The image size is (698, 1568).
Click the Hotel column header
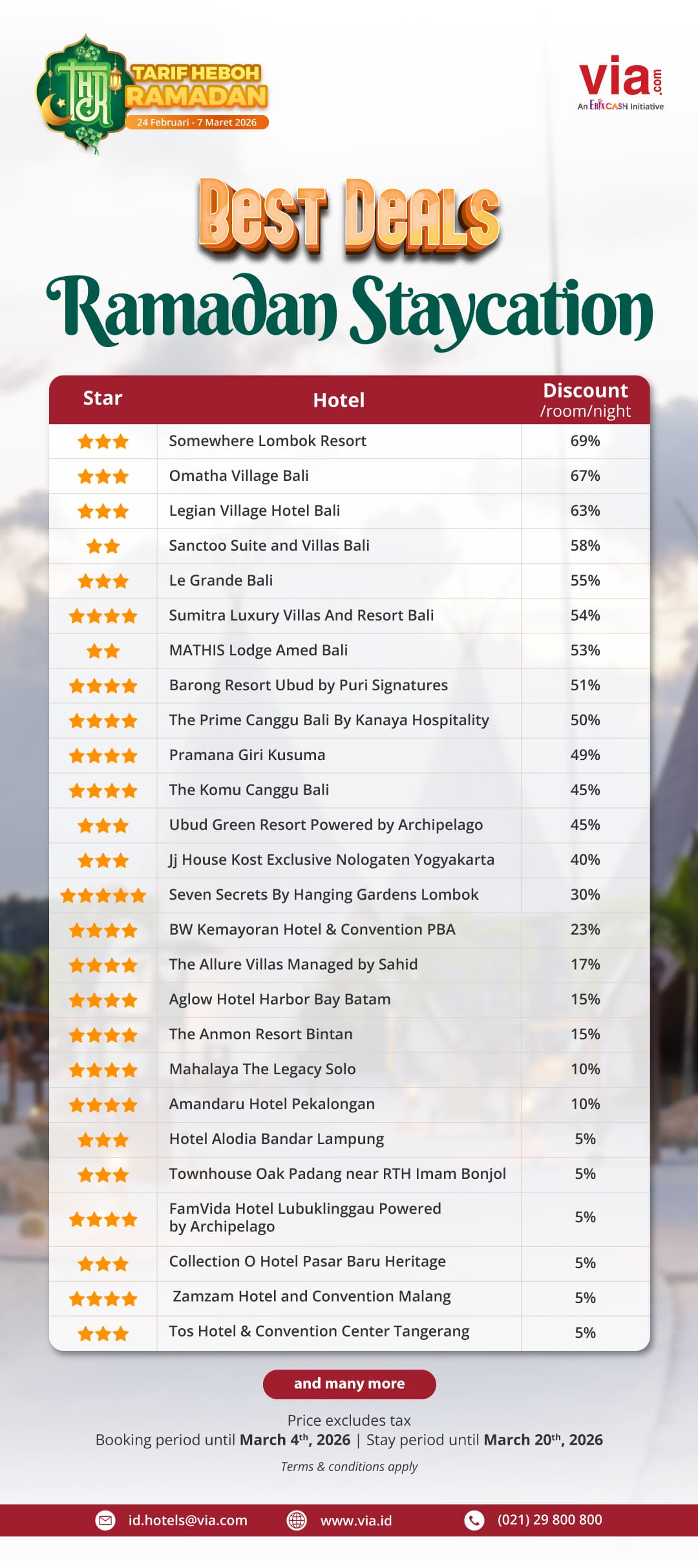[339, 400]
